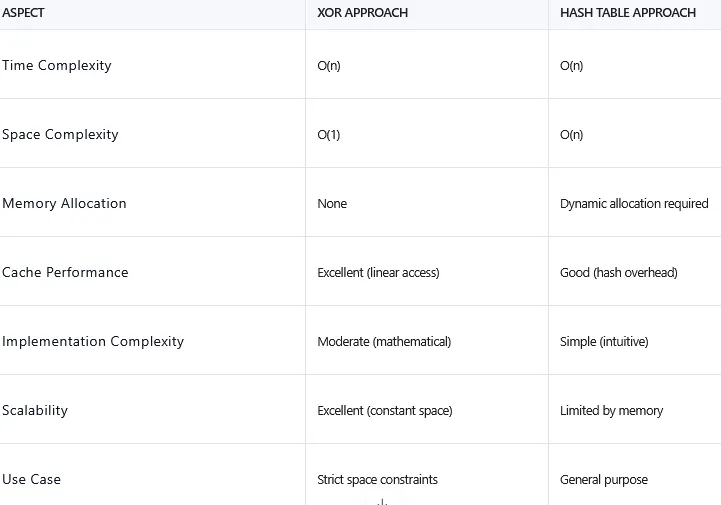Select the Moderate (mathematical) cell
The image size is (721, 505).
[384, 342]
